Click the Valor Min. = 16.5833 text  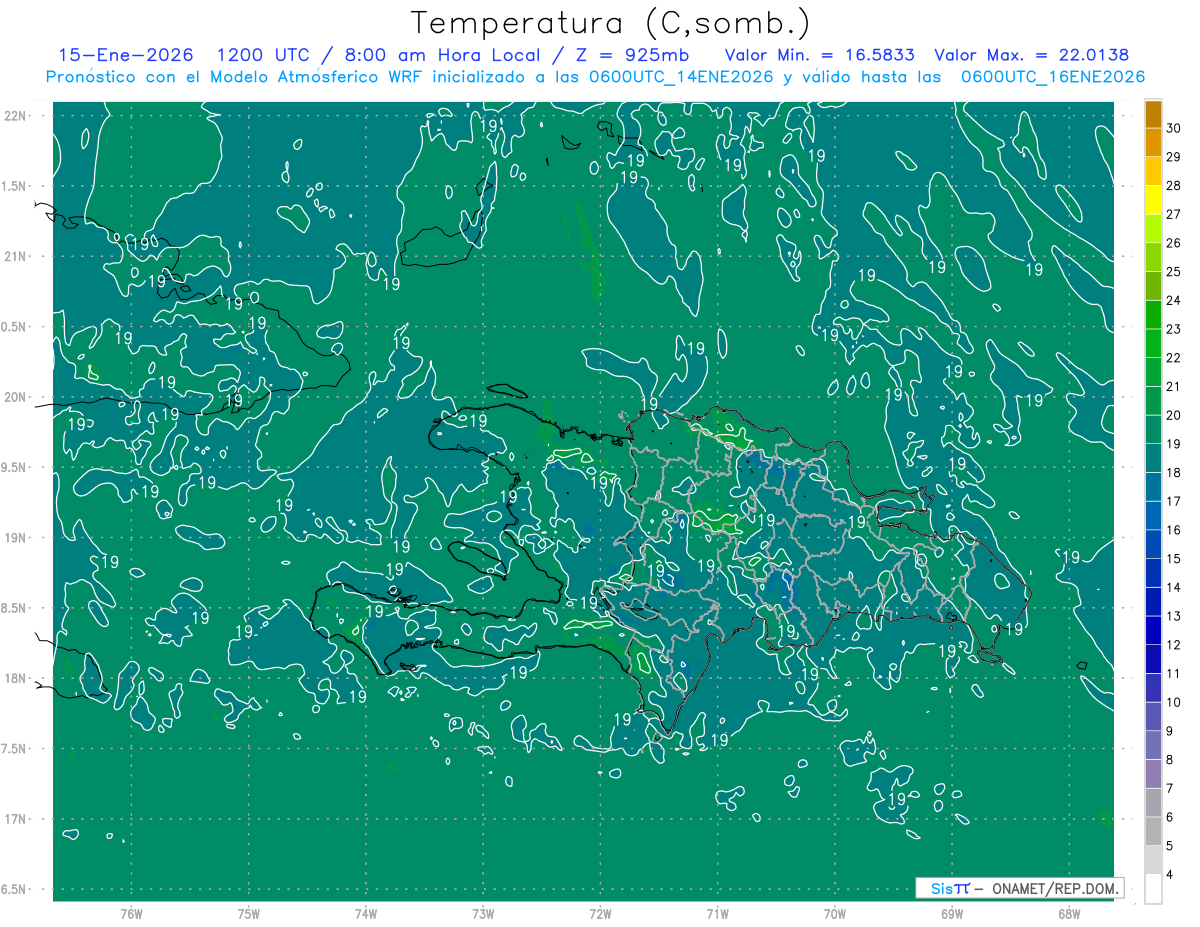tap(819, 55)
